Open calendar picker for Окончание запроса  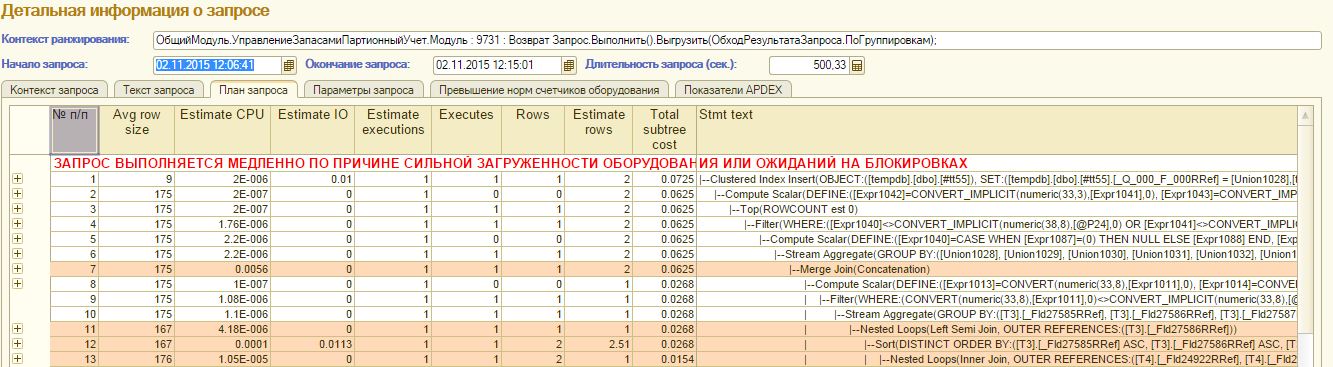[570, 65]
